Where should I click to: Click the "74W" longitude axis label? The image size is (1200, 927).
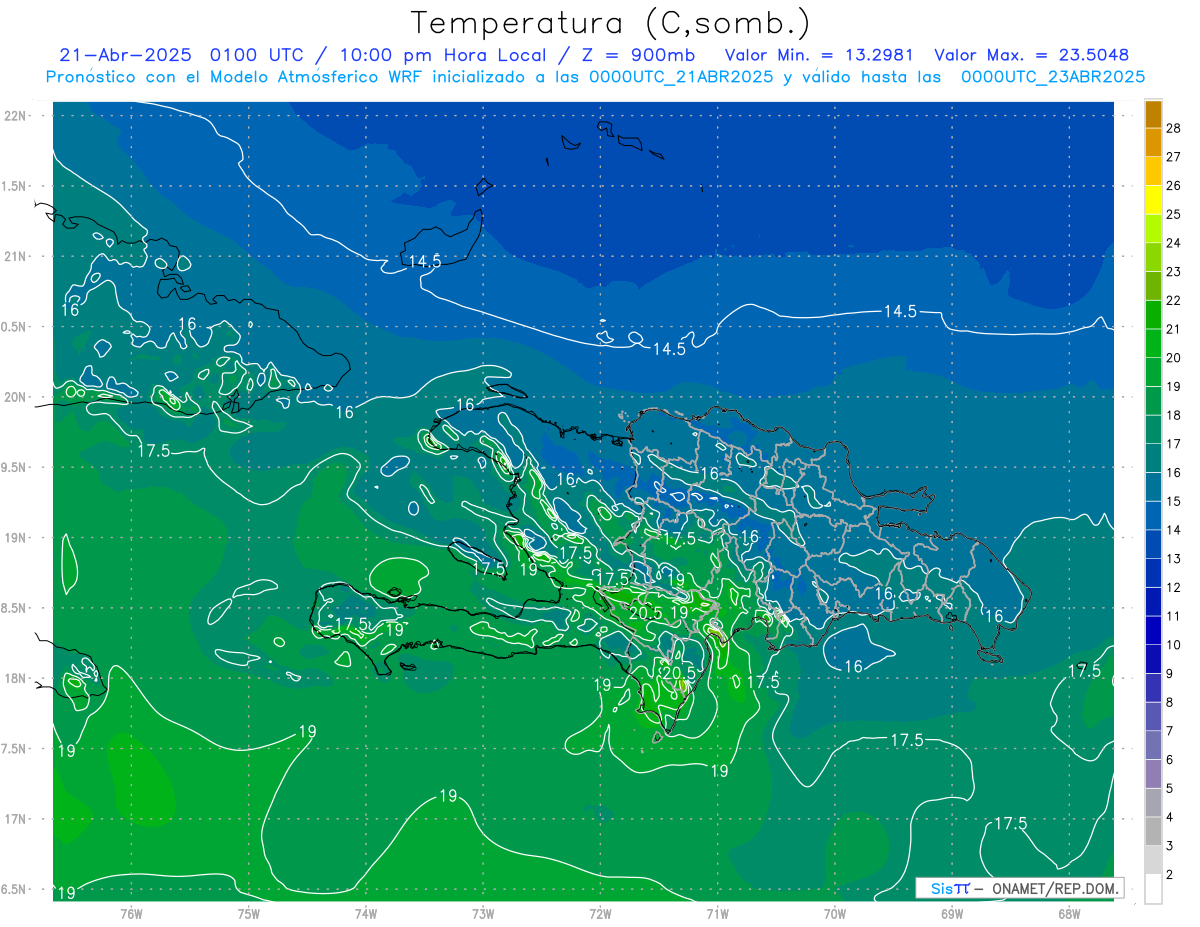[x=365, y=913]
